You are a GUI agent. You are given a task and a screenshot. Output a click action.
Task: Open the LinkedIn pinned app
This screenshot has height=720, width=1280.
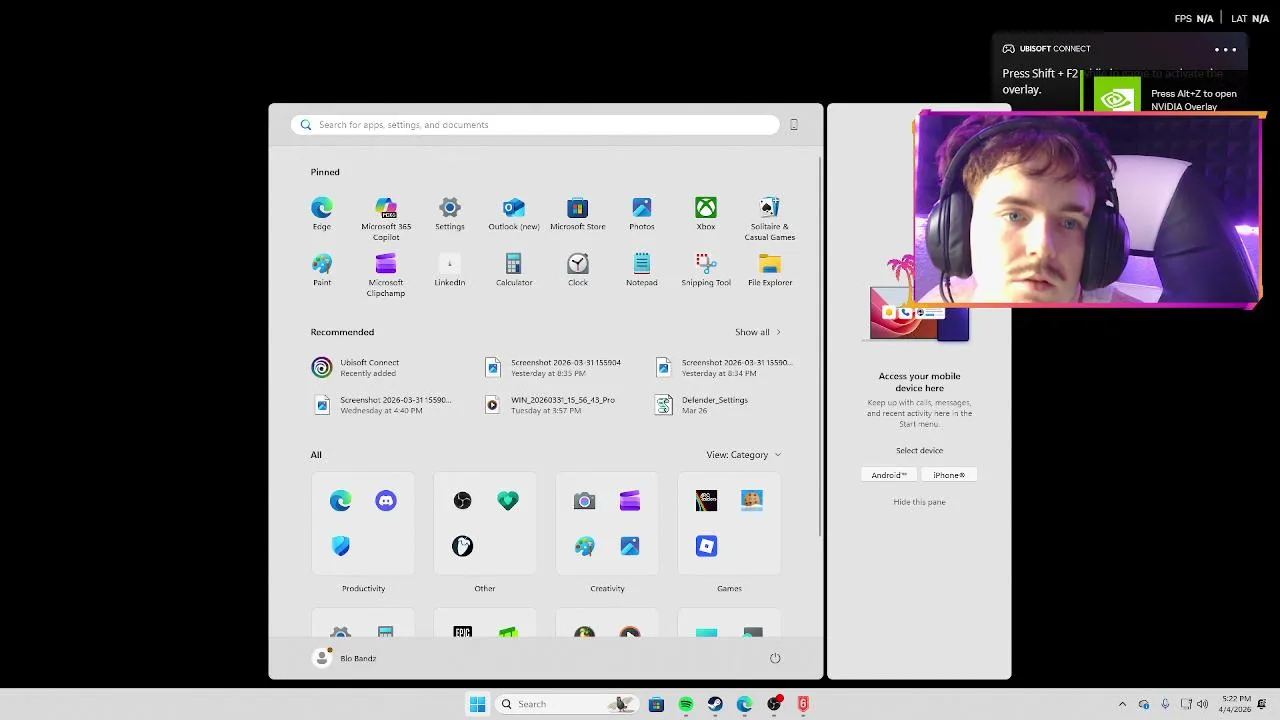coord(450,269)
